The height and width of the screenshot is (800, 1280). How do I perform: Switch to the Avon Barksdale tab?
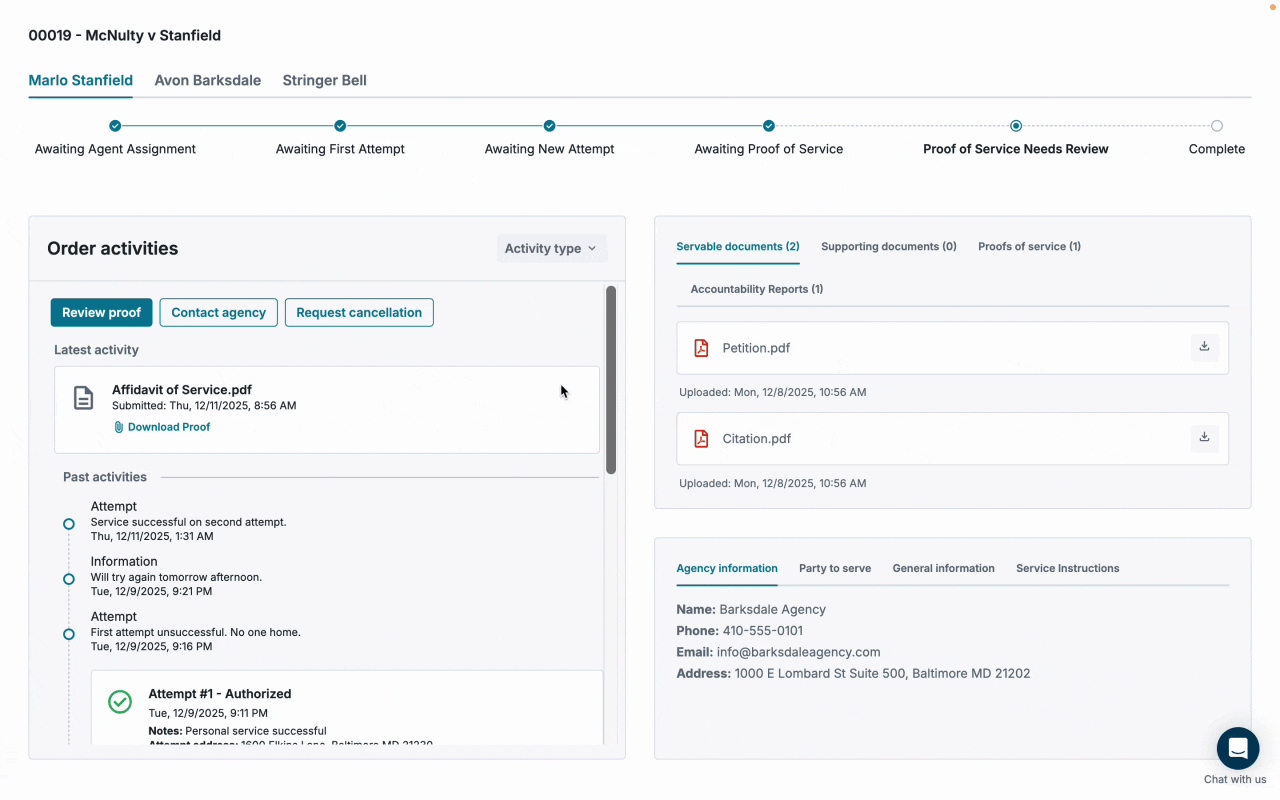(207, 80)
